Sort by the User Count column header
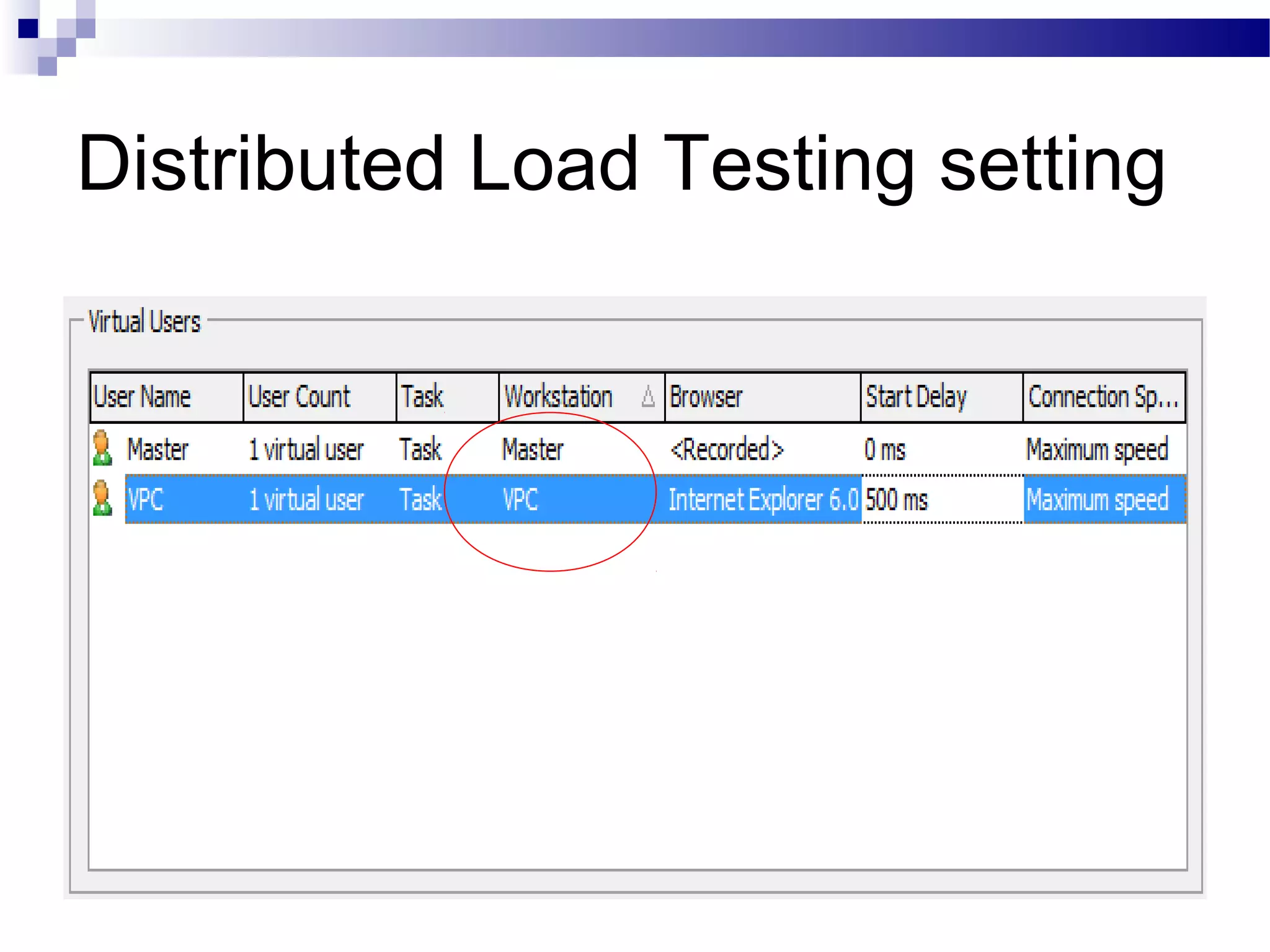Screen dimensions: 1270x952 [x=320, y=397]
